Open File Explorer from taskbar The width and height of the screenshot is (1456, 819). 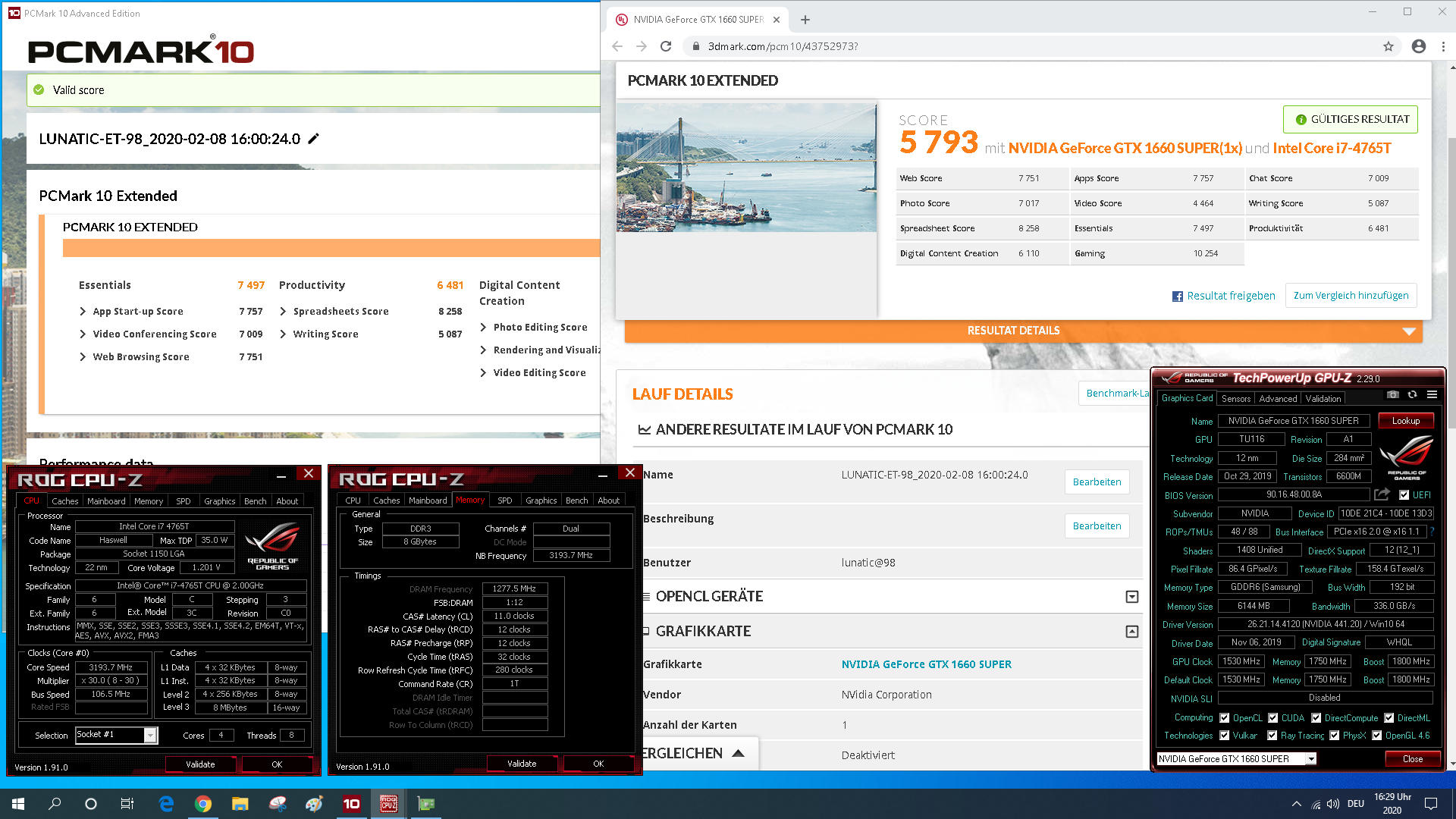240,804
